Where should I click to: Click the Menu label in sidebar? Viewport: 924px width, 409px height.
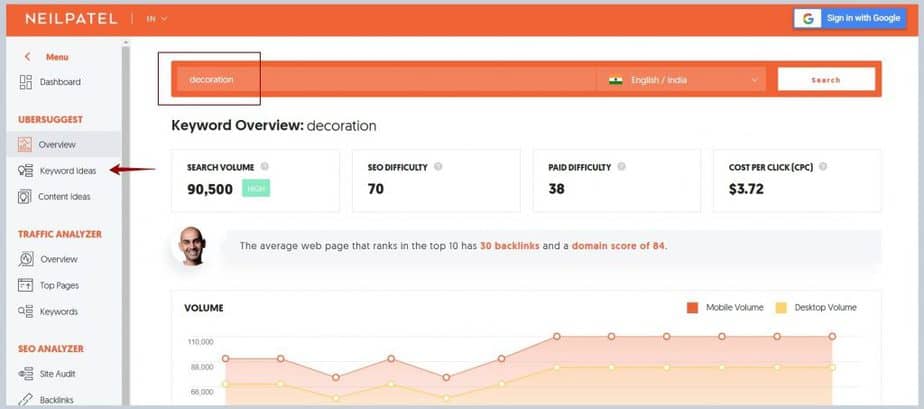(x=57, y=57)
